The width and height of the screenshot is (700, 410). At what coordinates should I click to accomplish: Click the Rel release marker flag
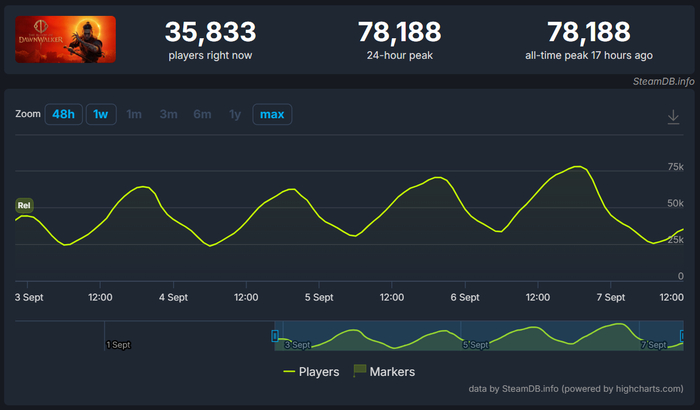(24, 205)
